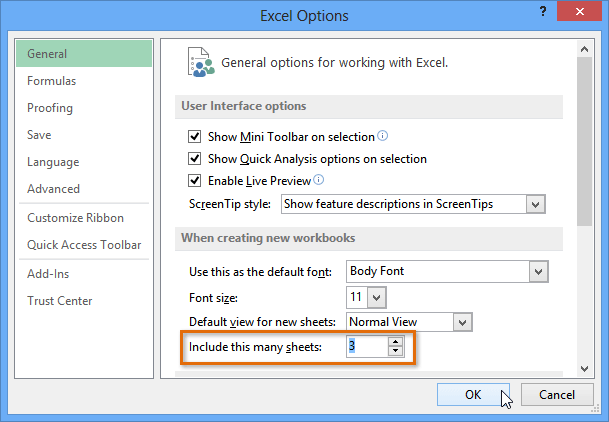Click the Live Preview info icon
Screen dimensions: 609x422
coord(318,179)
